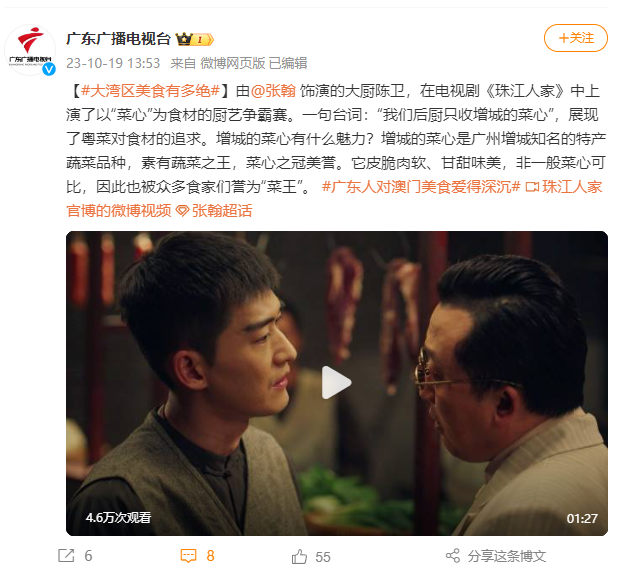The height and width of the screenshot is (569, 626).
Task: Open the #大湾区美食有多绝# hashtag
Action: pyautogui.click(x=151, y=91)
